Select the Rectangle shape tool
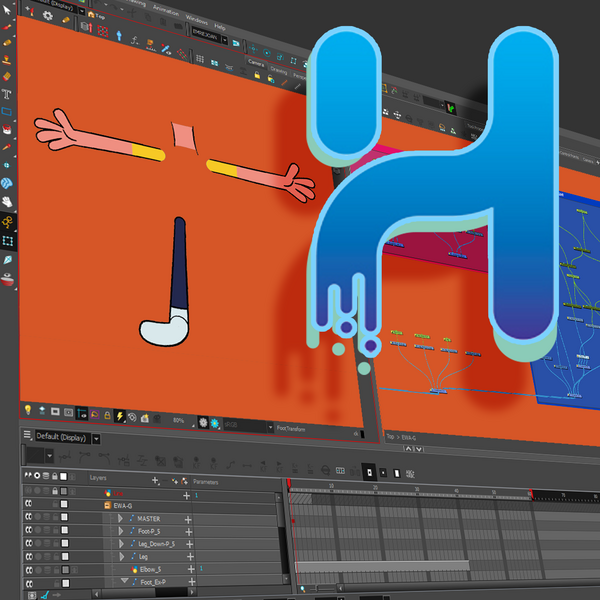 [x=7, y=111]
